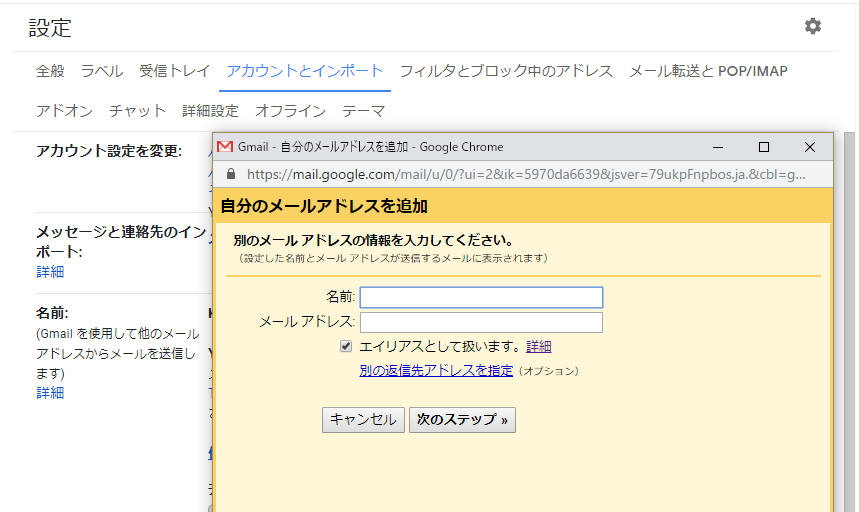
Task: Click the メール アドレス input field
Action: click(481, 322)
